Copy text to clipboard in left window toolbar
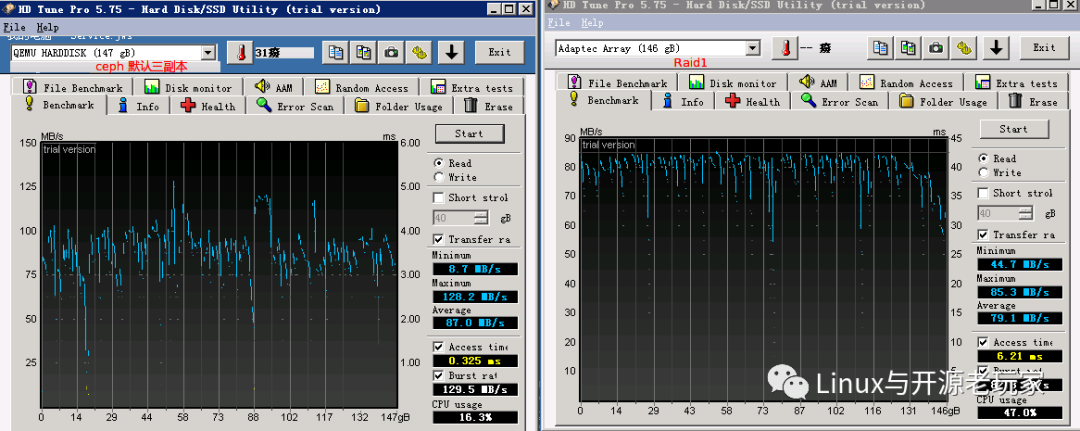Viewport: 1080px width, 431px height. [337, 52]
